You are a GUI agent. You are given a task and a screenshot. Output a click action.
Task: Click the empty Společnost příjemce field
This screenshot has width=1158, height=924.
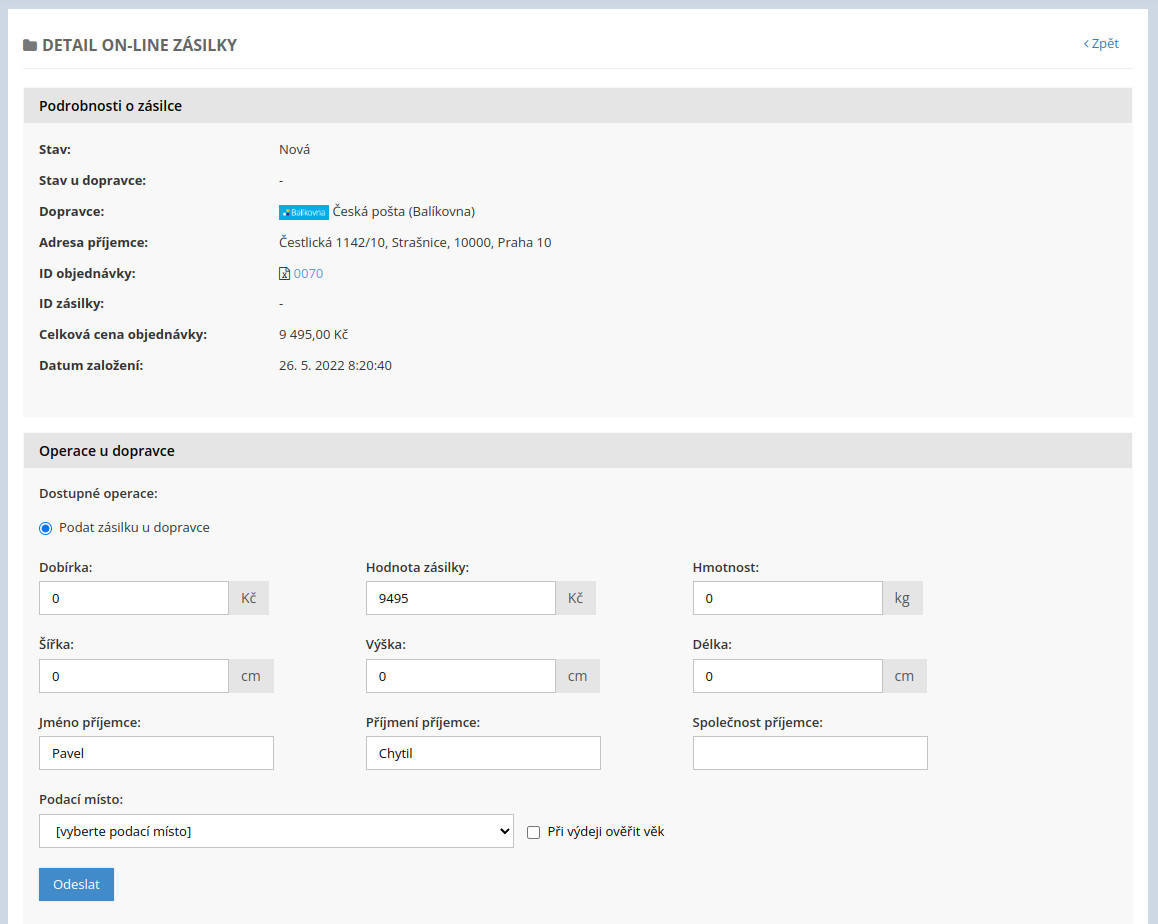(x=810, y=753)
